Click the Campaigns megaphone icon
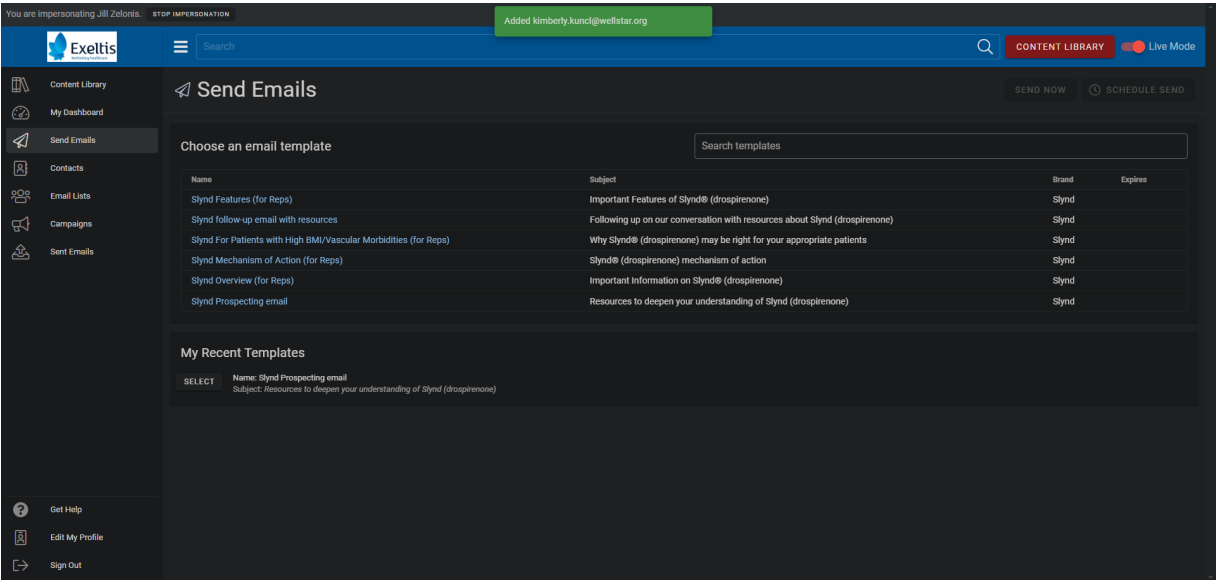 tap(20, 224)
